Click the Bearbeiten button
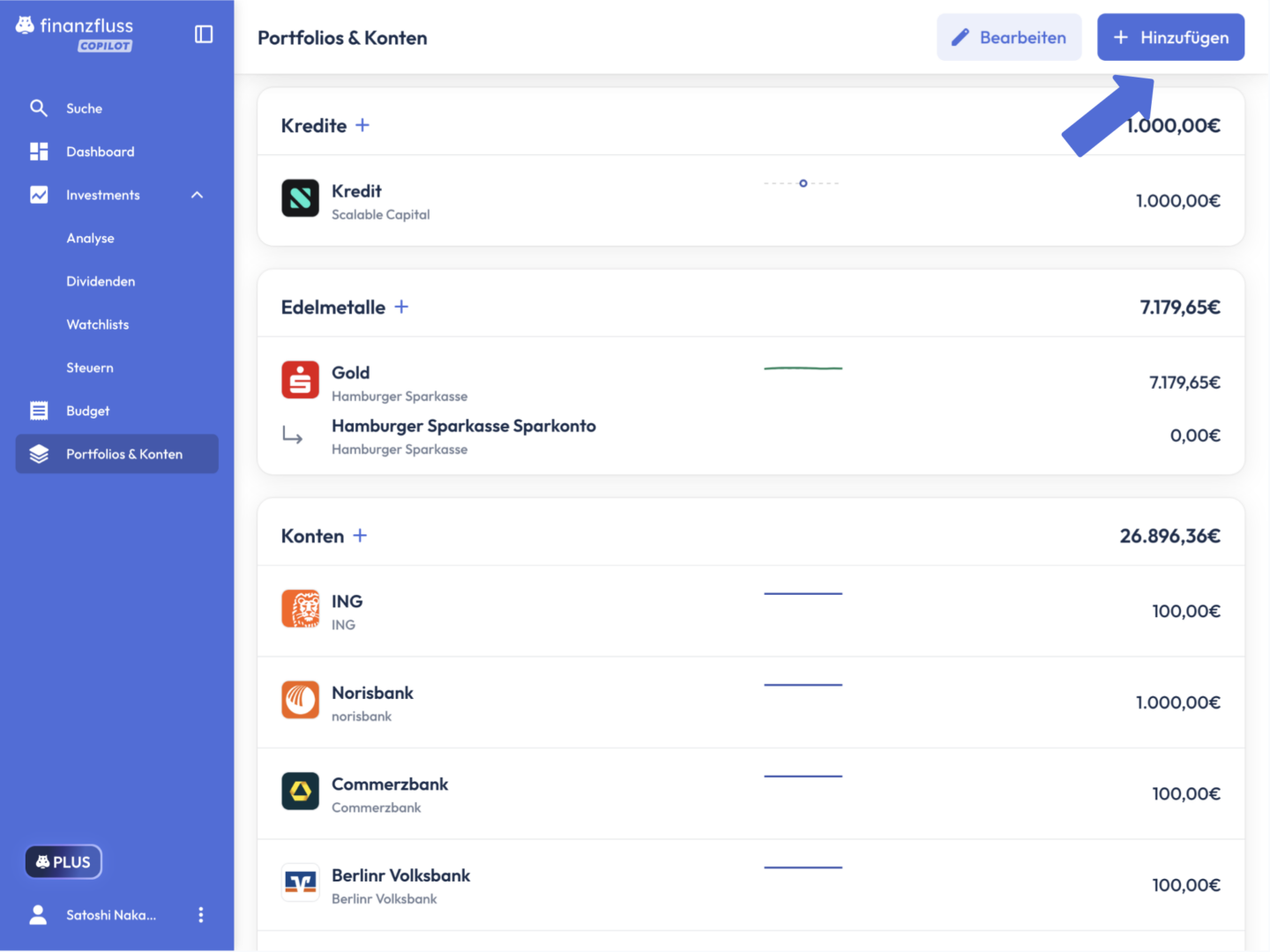 click(x=1009, y=37)
